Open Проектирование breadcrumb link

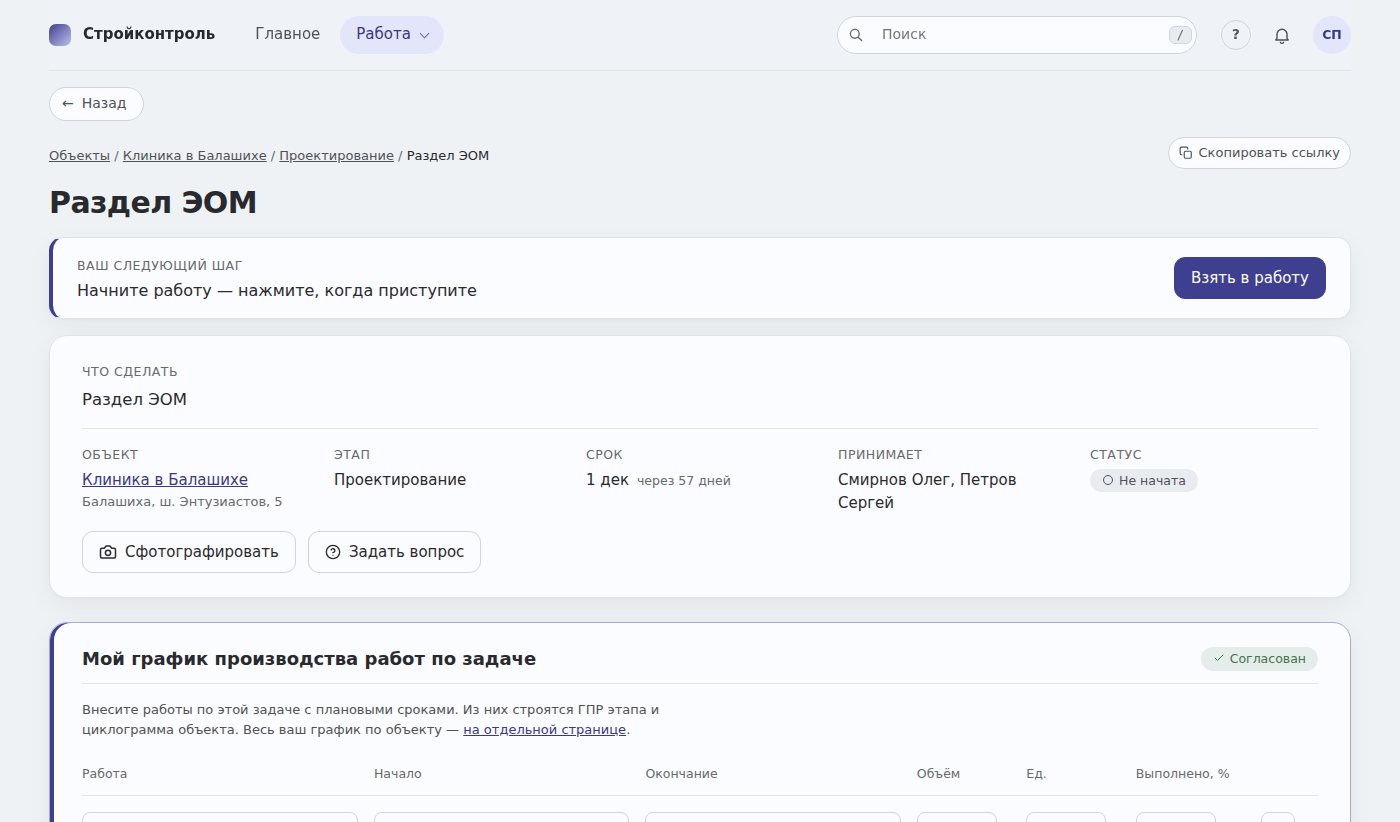point(336,156)
